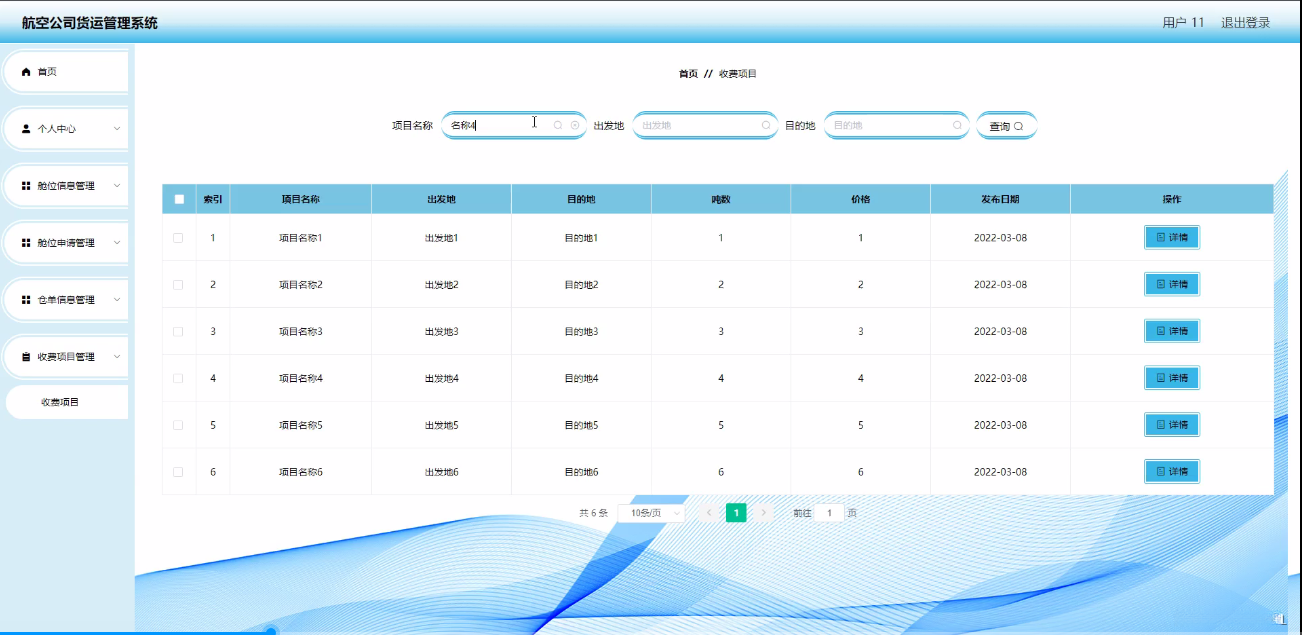The width and height of the screenshot is (1302, 635).
Task: Check the checkbox for row 项目名称4
Action: (178, 378)
